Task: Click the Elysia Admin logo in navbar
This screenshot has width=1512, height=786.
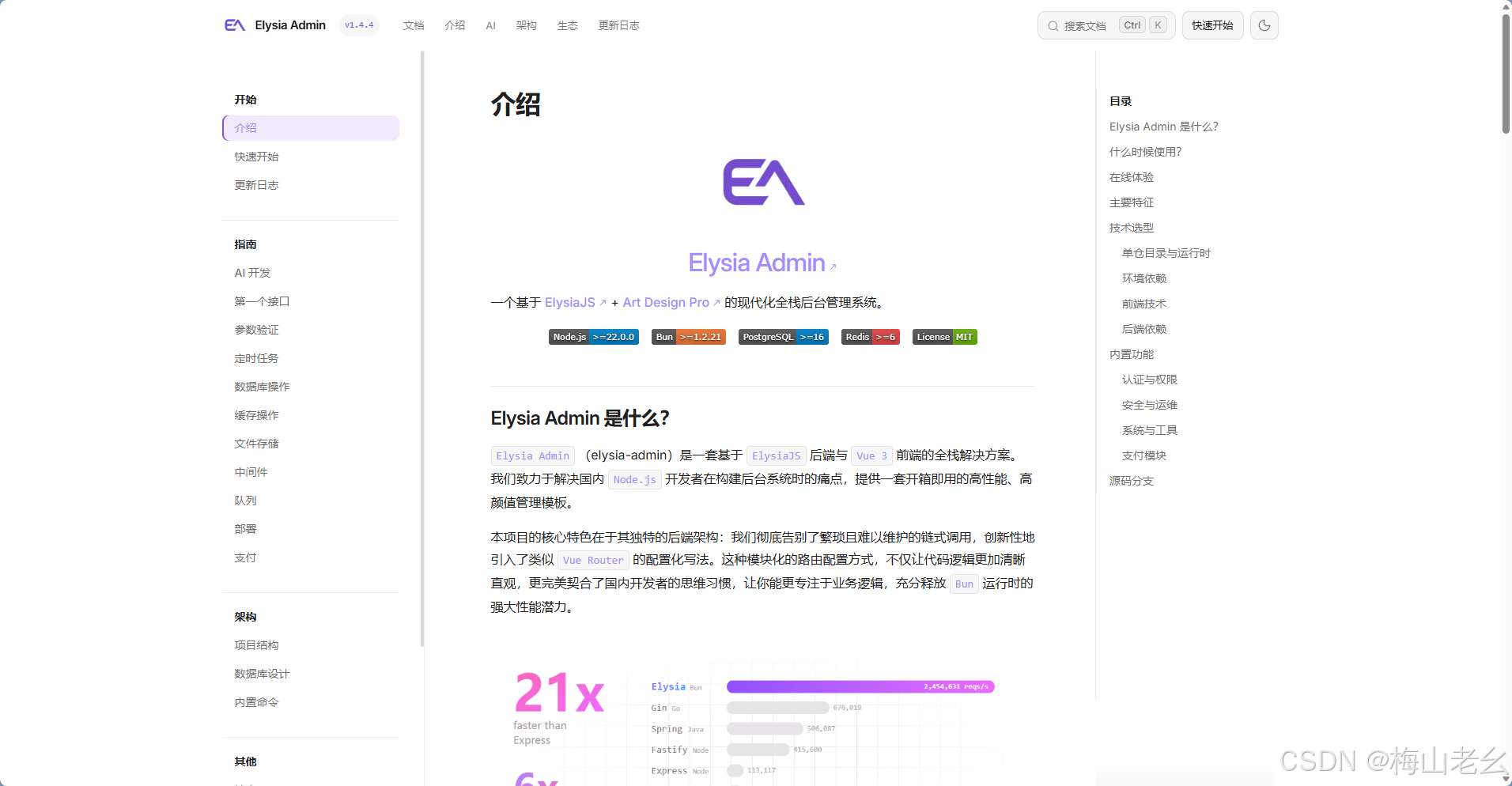Action: tap(275, 25)
